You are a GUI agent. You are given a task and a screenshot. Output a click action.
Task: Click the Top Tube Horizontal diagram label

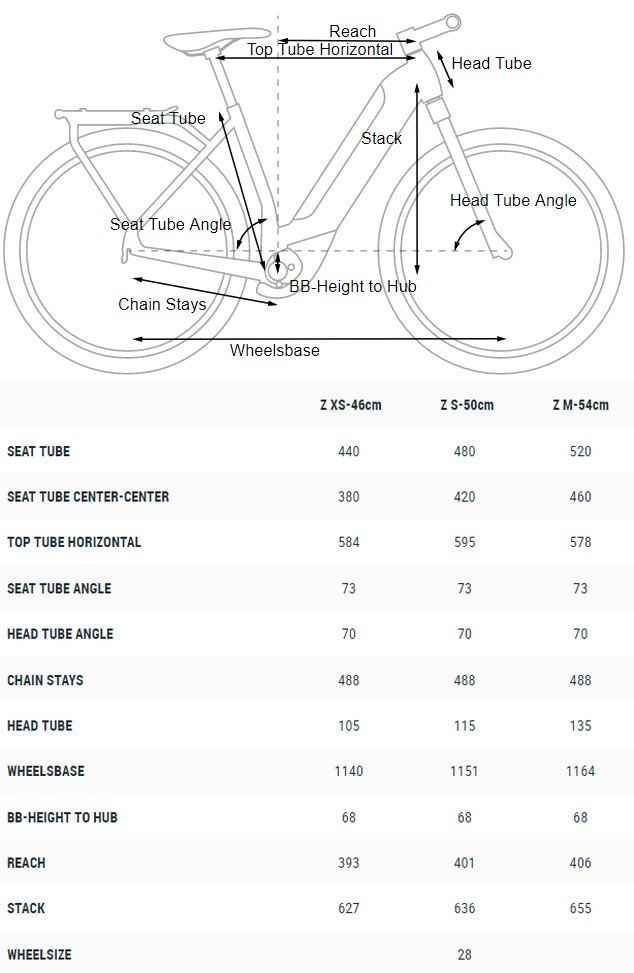(x=320, y=50)
